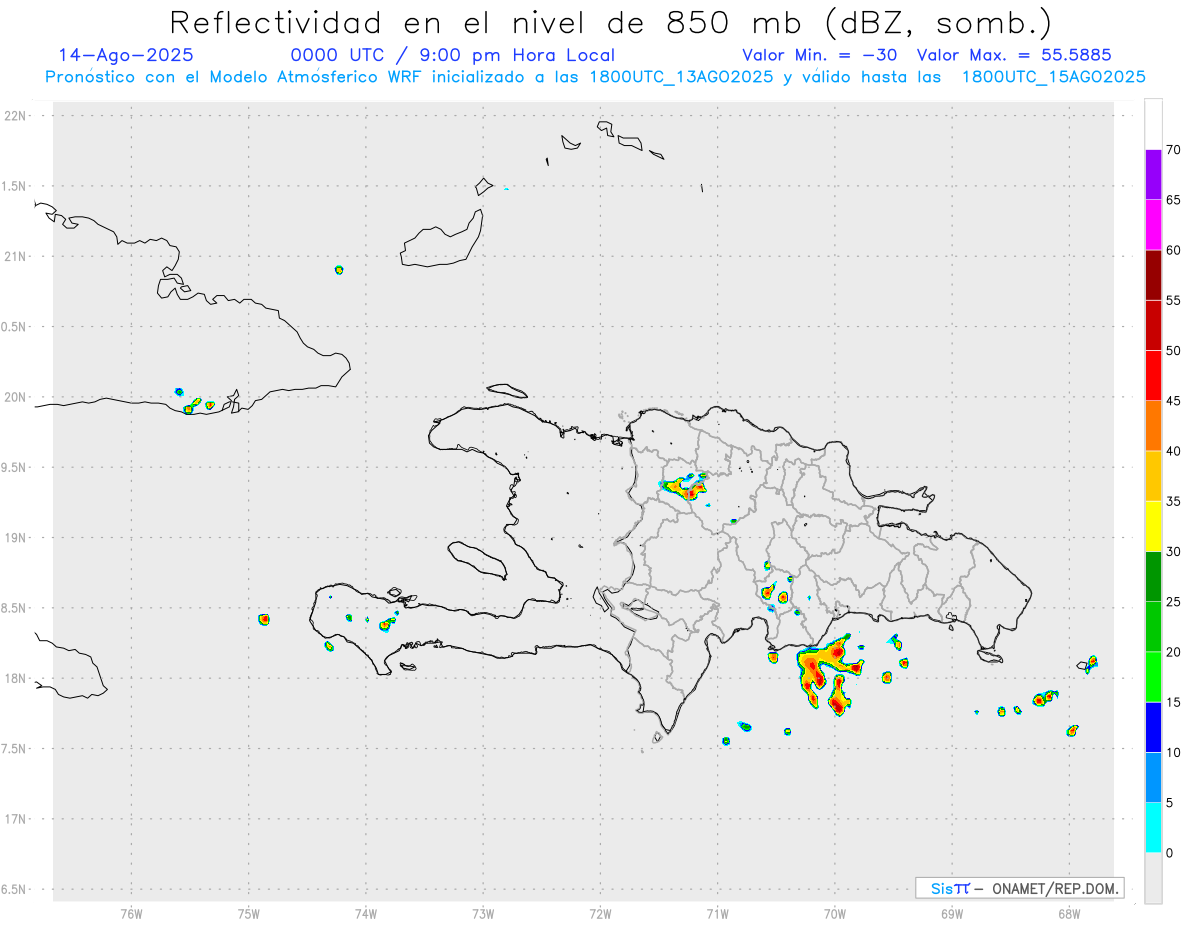This screenshot has height=927, width=1200.
Task: Click the latitude label "18N"
Action: point(16,678)
